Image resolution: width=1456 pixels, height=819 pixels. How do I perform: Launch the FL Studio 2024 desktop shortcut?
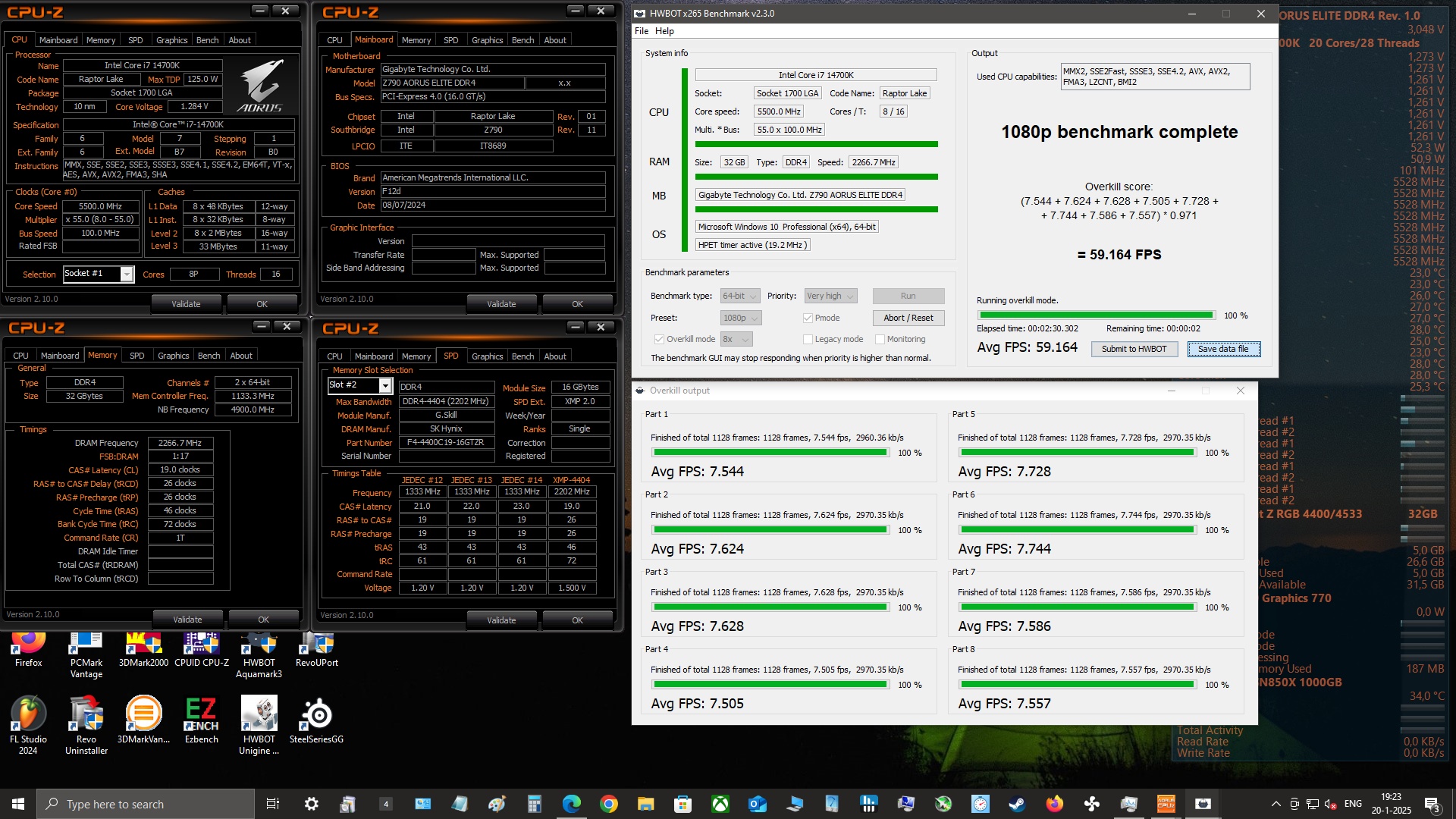[x=28, y=725]
